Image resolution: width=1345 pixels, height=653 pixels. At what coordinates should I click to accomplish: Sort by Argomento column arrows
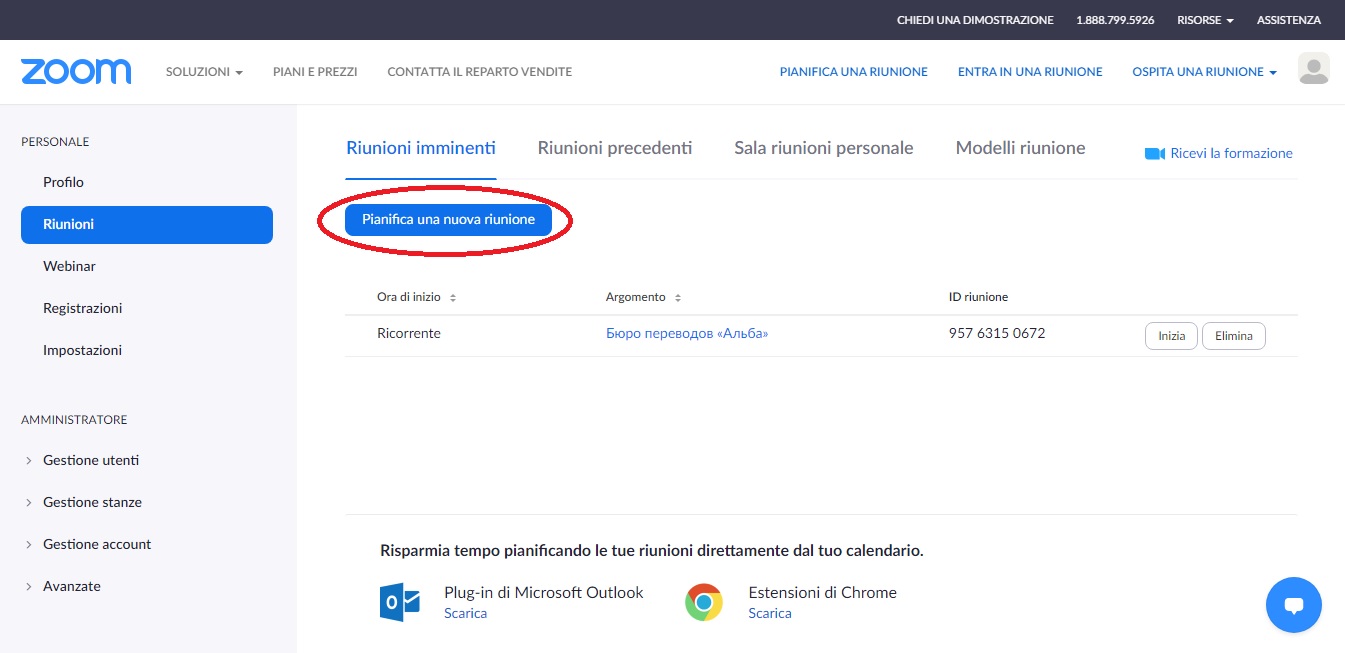pyautogui.click(x=678, y=298)
